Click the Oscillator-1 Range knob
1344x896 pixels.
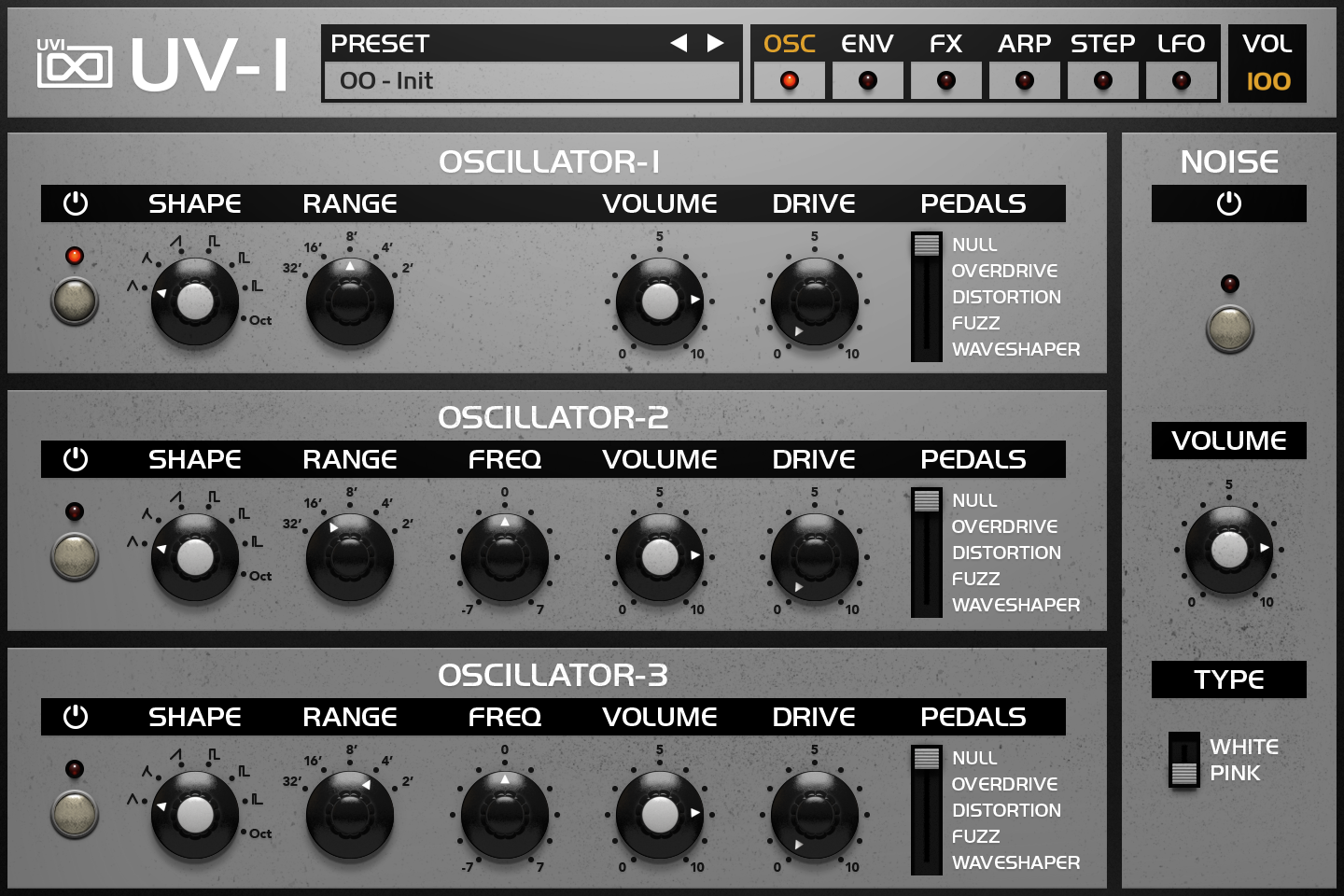tap(348, 301)
